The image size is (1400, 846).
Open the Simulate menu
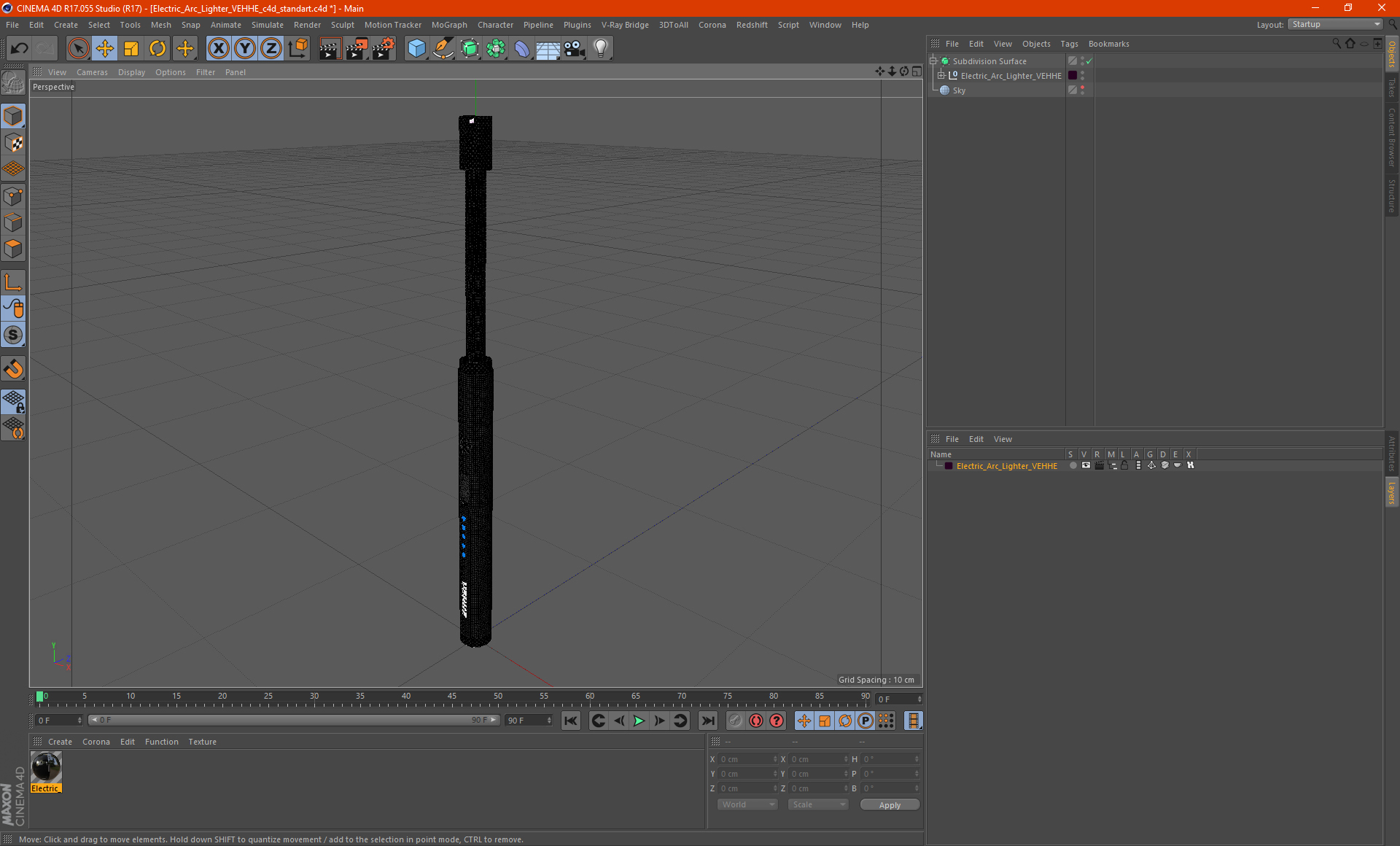point(267,25)
